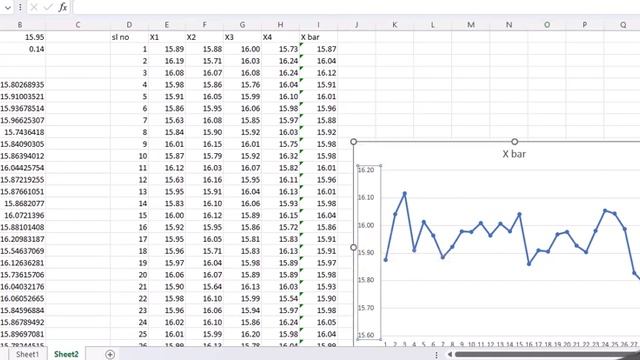The height and width of the screenshot is (360, 640).
Task: Select the Sheet2 tab
Action: 66,354
